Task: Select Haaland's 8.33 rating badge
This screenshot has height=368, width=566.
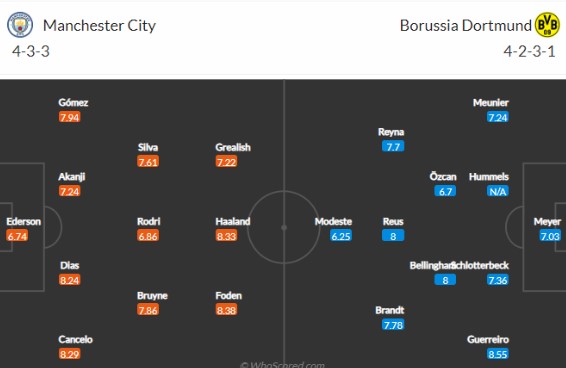Action: 226,236
